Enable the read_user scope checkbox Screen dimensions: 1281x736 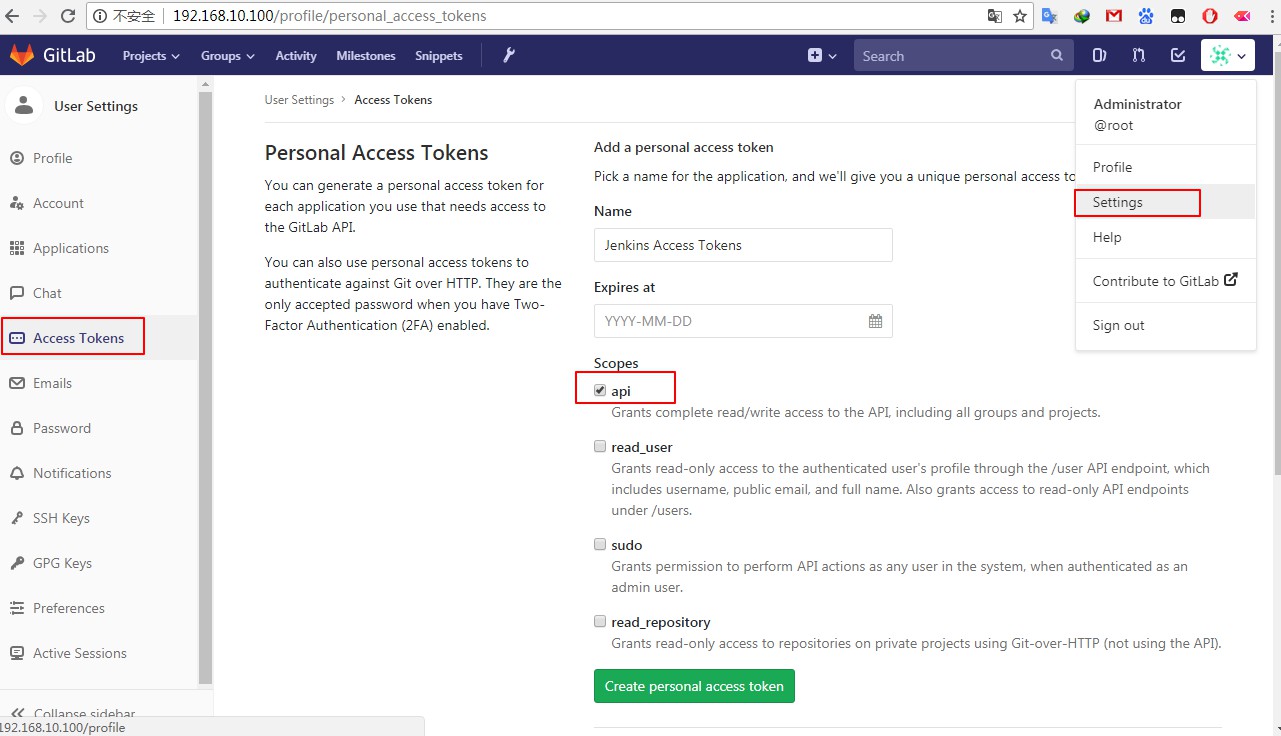click(600, 447)
